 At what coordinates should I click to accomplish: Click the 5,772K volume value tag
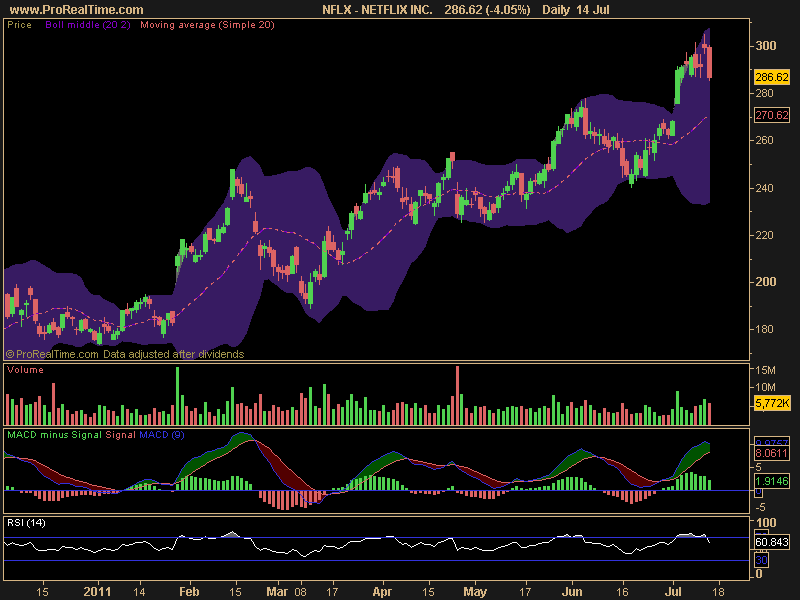pyautogui.click(x=772, y=403)
